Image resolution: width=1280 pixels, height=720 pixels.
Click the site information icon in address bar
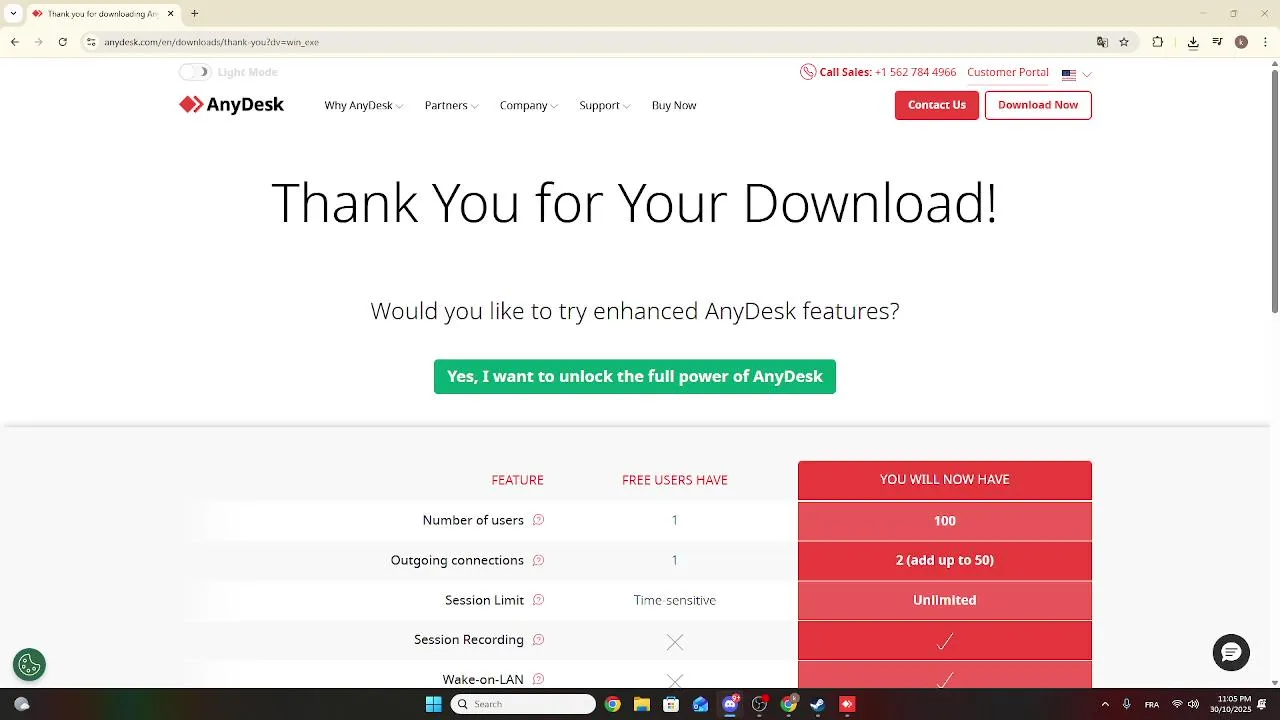pos(91,42)
